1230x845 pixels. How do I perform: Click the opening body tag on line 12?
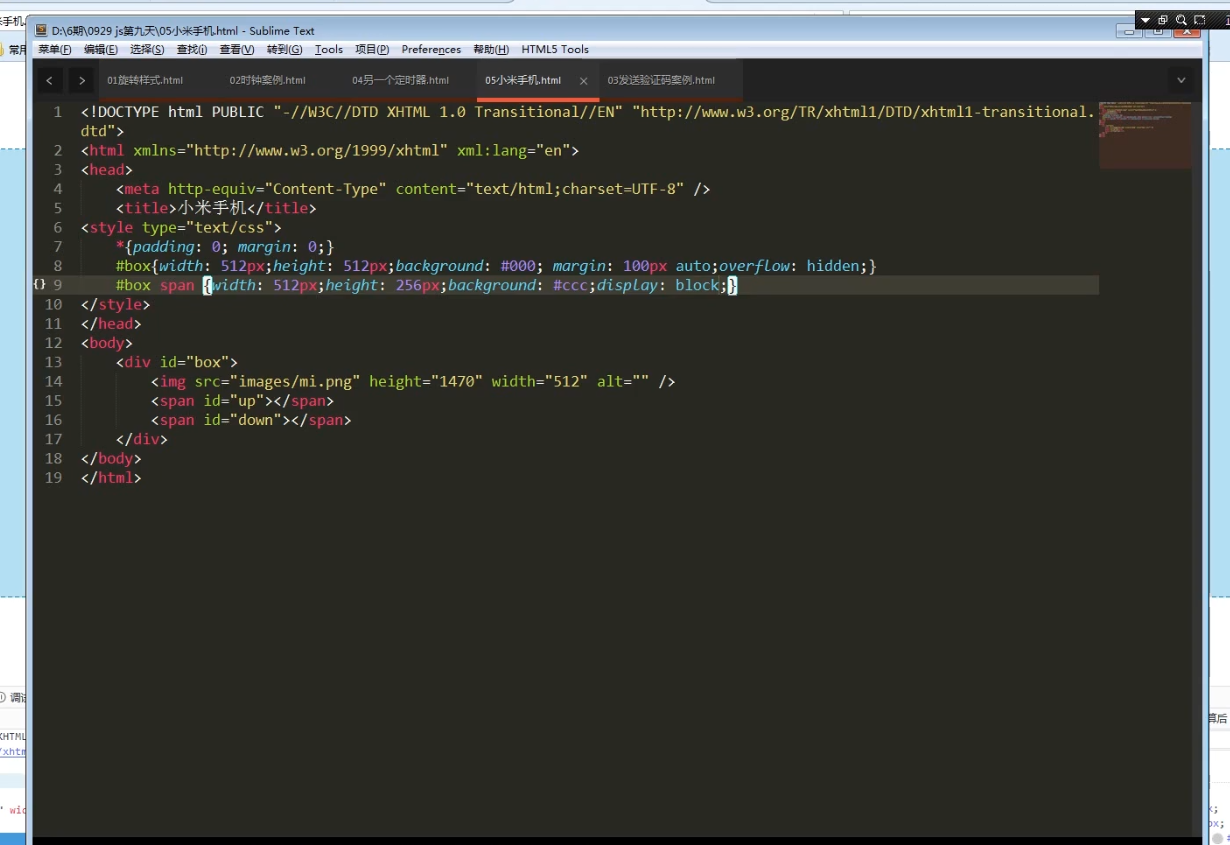[x=107, y=343]
